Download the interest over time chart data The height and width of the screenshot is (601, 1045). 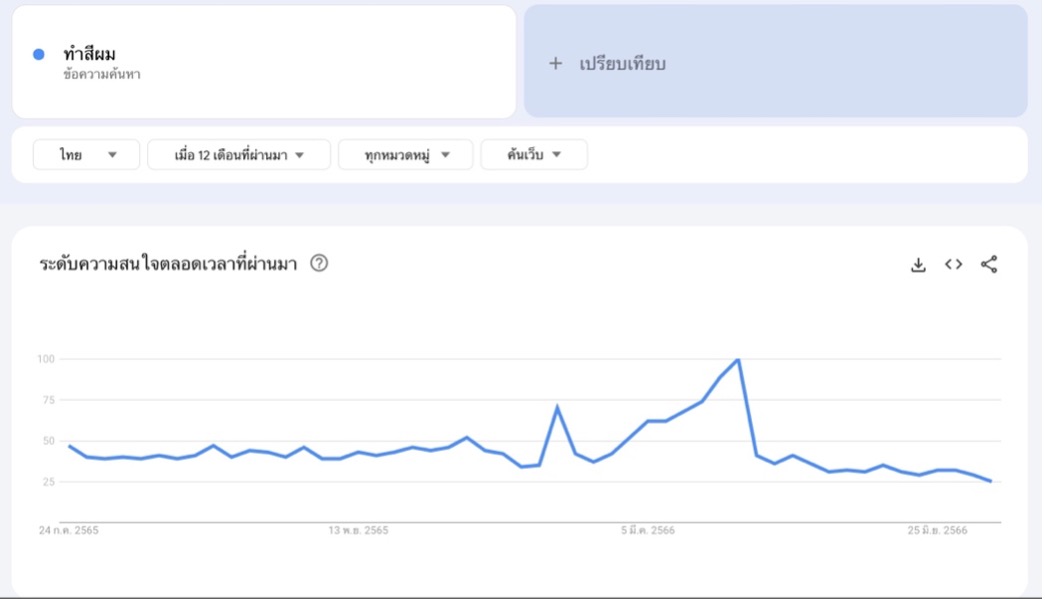[x=918, y=265]
